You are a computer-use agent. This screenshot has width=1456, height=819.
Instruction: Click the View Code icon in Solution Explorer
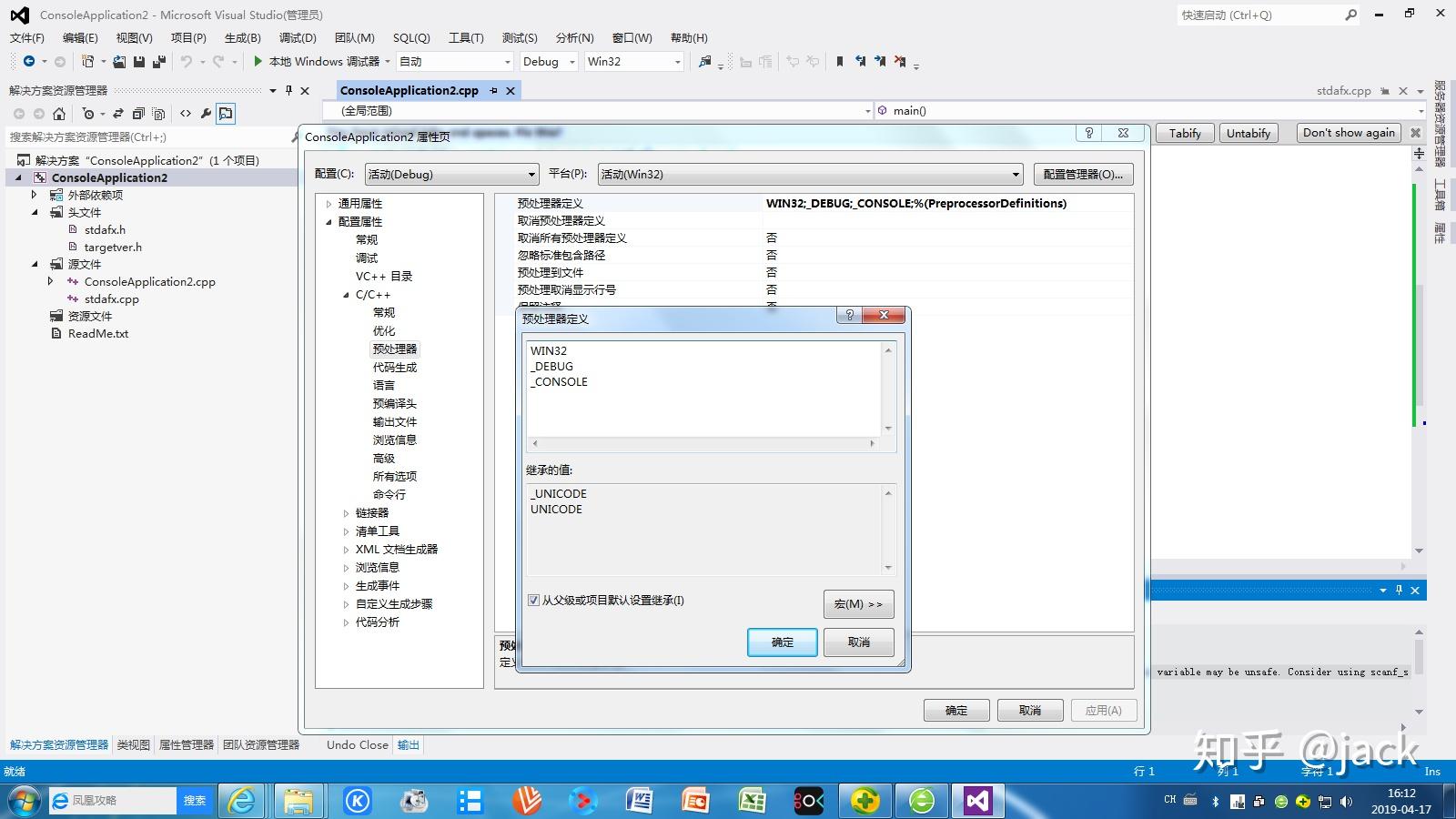coord(186,114)
